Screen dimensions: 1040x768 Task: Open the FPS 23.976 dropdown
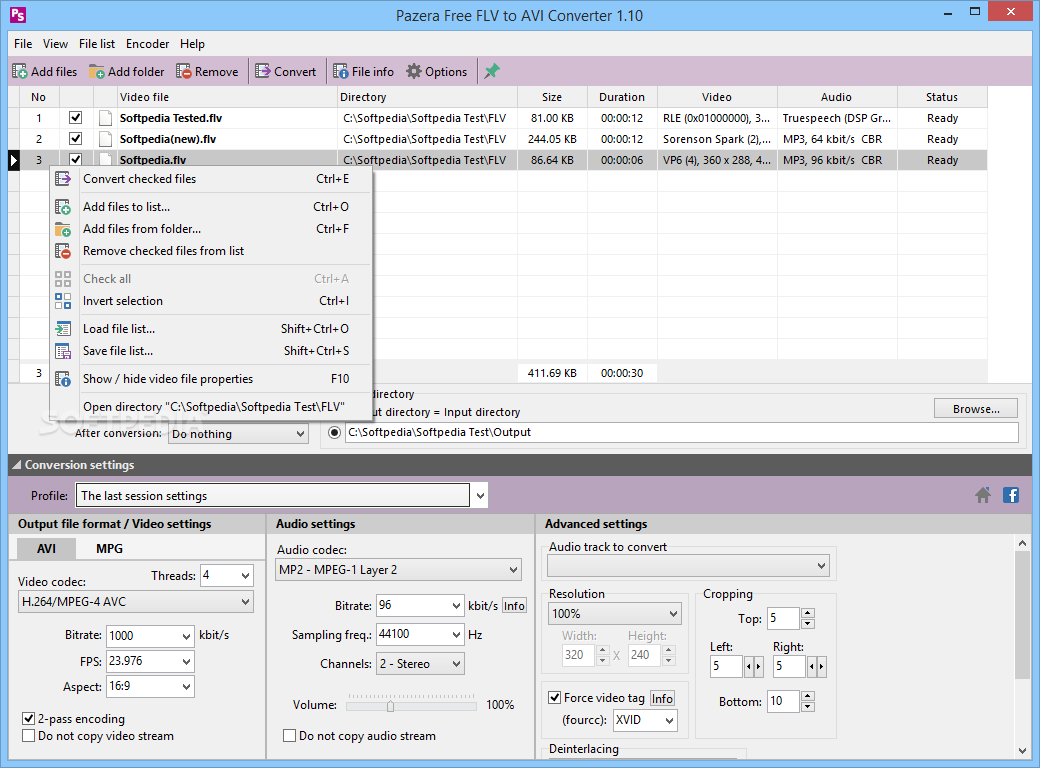(x=186, y=661)
